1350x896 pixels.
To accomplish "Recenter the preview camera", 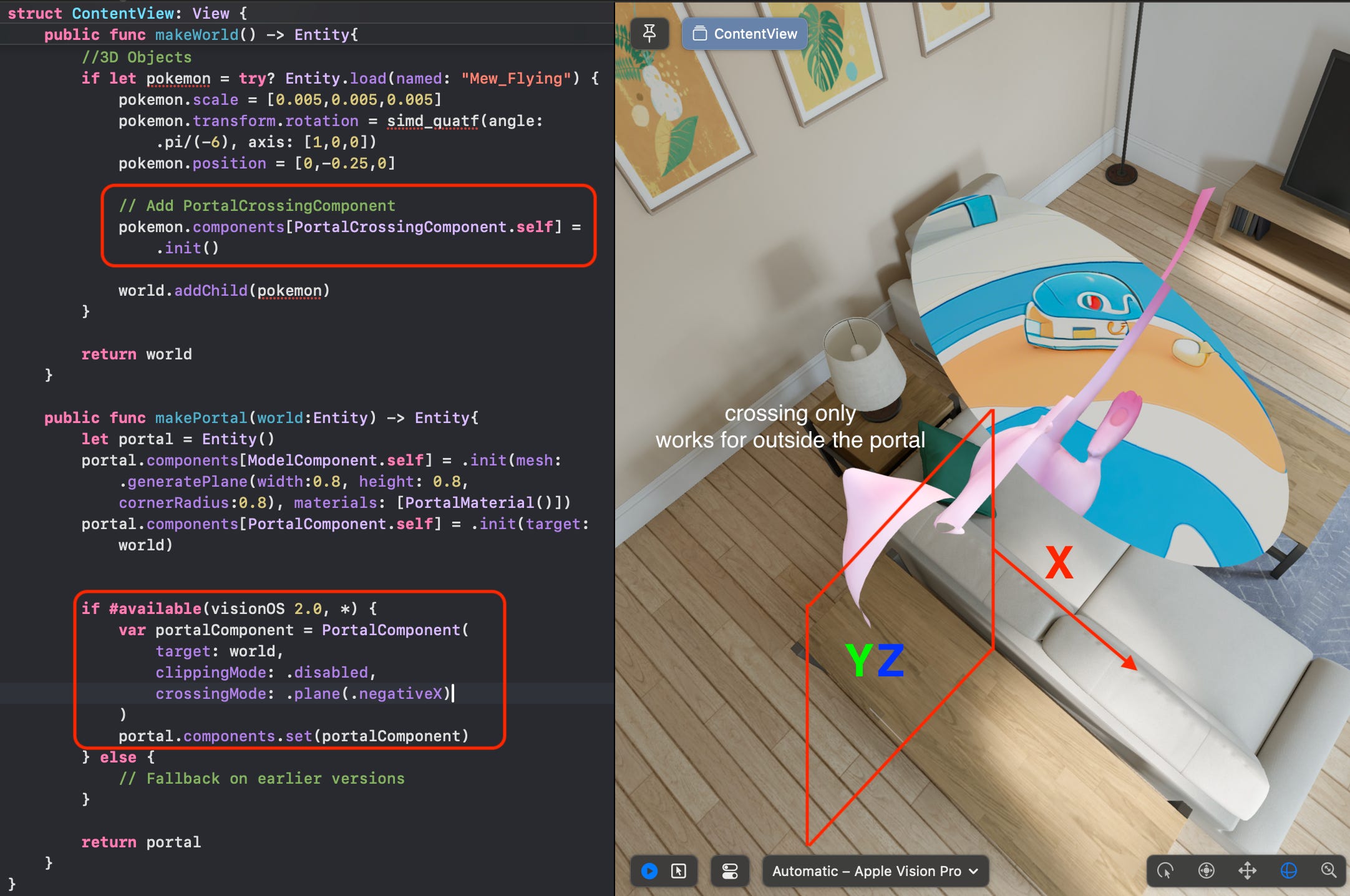I will 1207,870.
